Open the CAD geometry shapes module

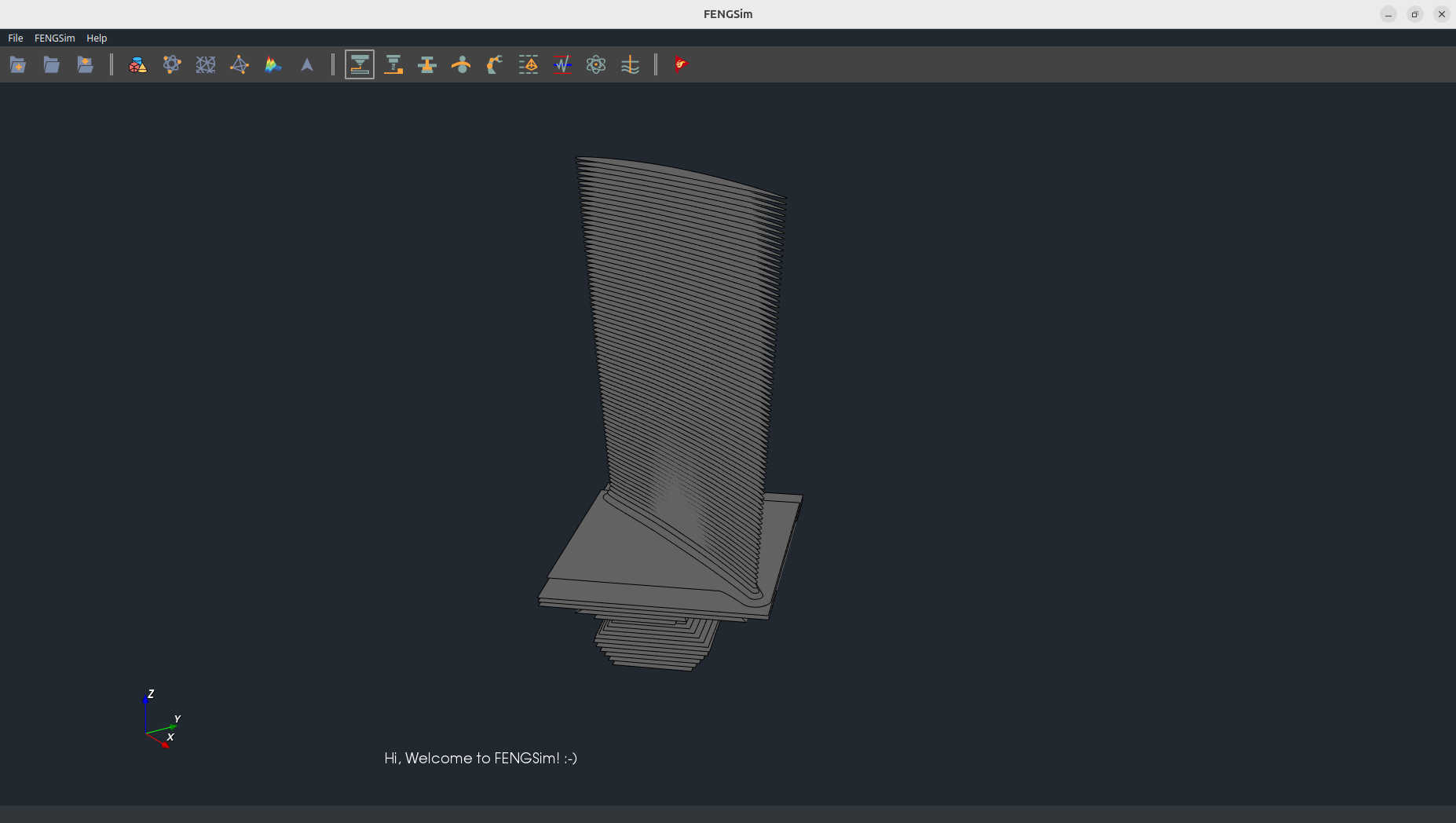[x=138, y=64]
